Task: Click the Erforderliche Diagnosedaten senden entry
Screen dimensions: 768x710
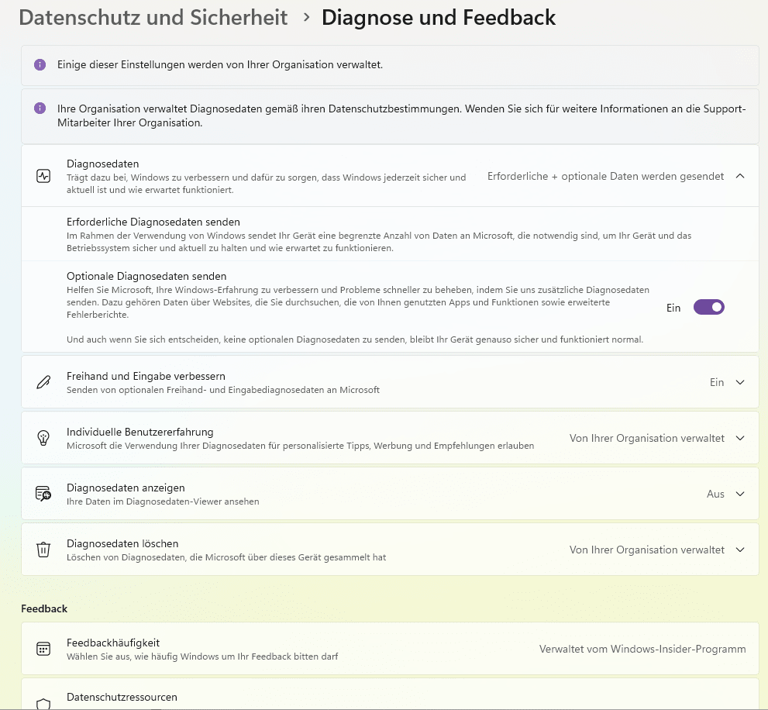Action: [x=153, y=221]
